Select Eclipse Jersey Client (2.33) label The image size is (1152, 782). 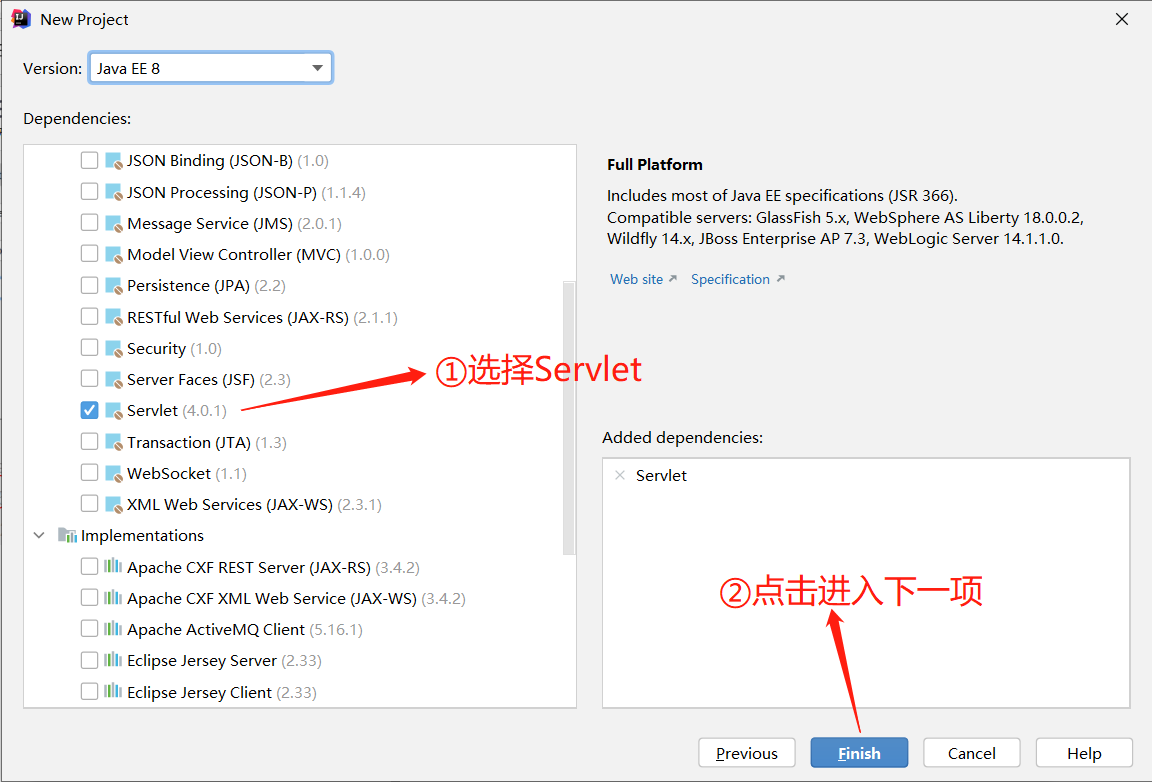click(221, 692)
